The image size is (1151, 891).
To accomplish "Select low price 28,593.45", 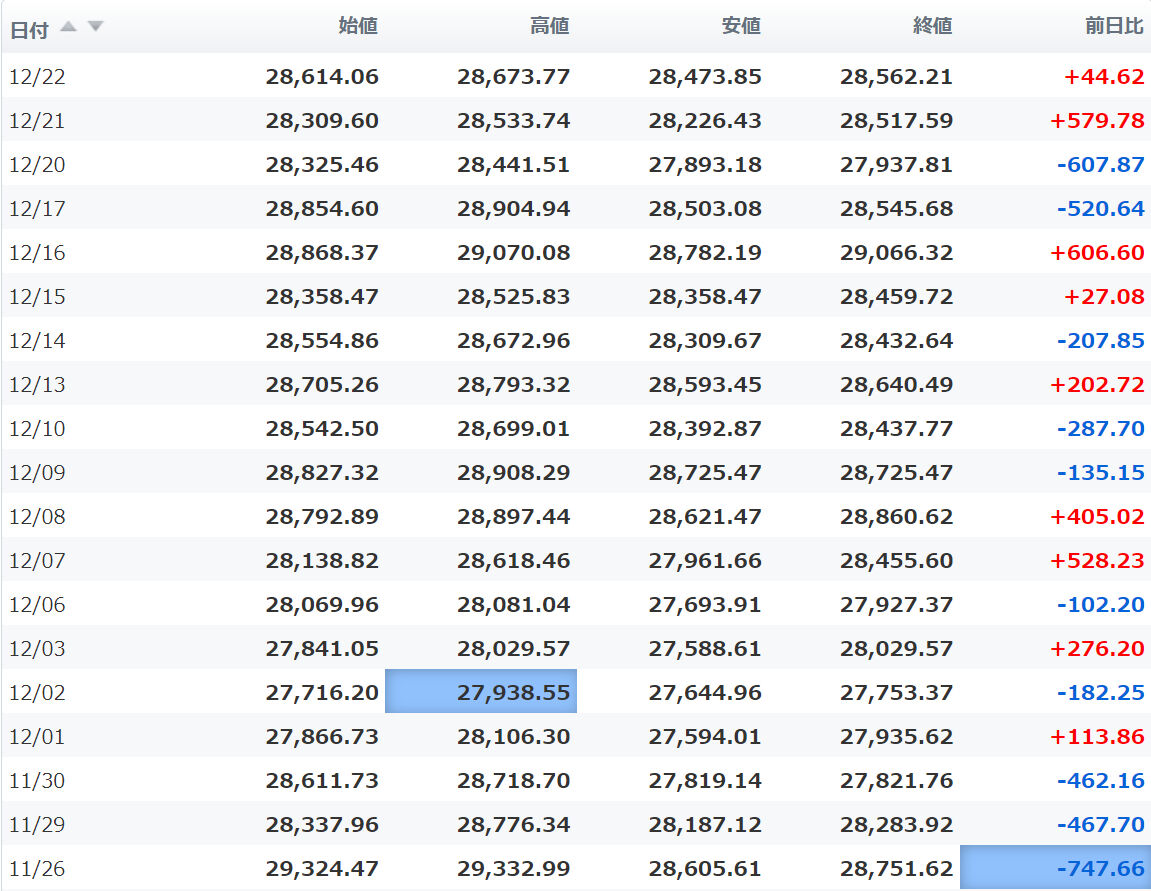I will pyautogui.click(x=705, y=385).
